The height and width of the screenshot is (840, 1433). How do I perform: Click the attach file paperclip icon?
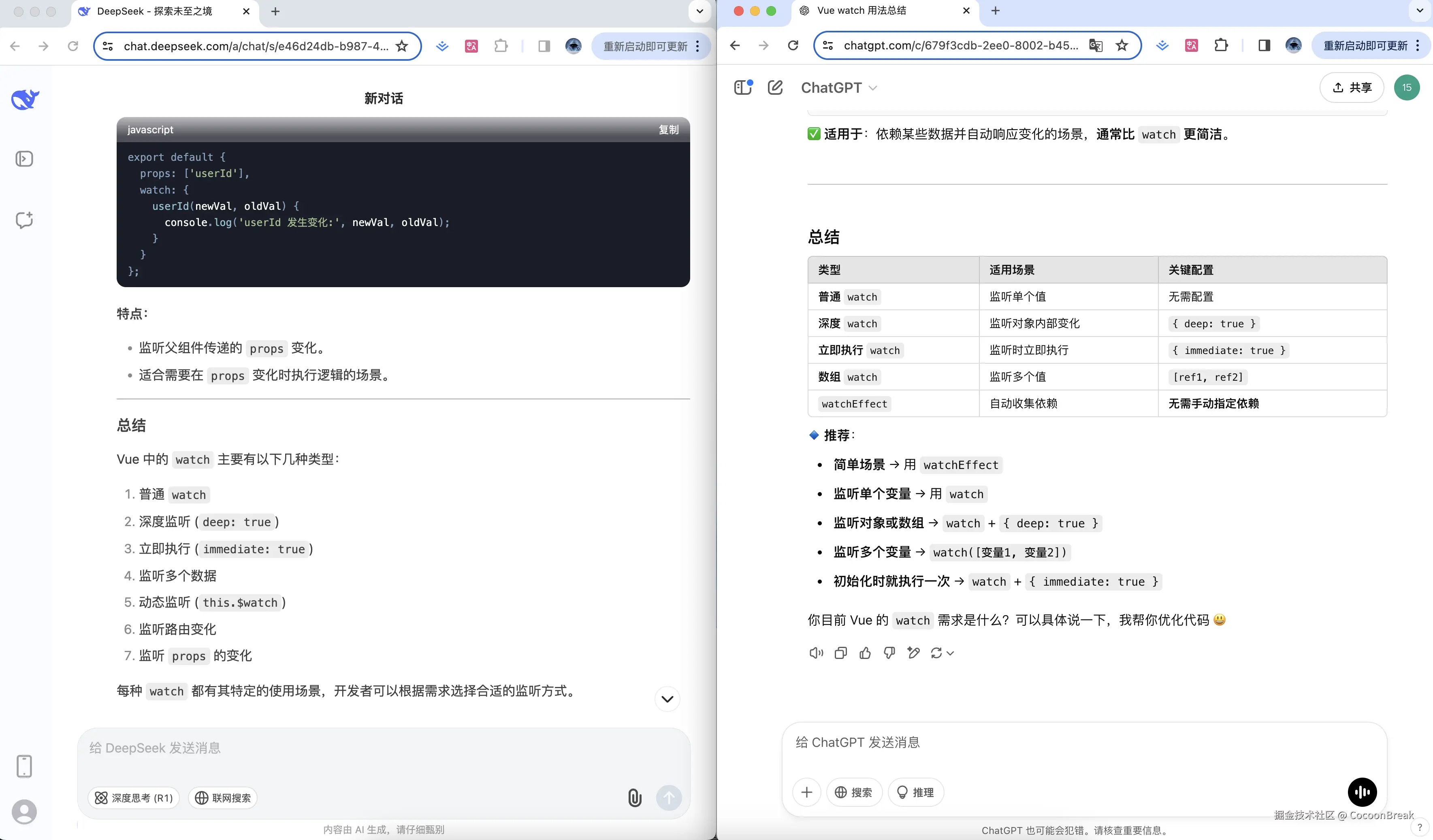(635, 797)
